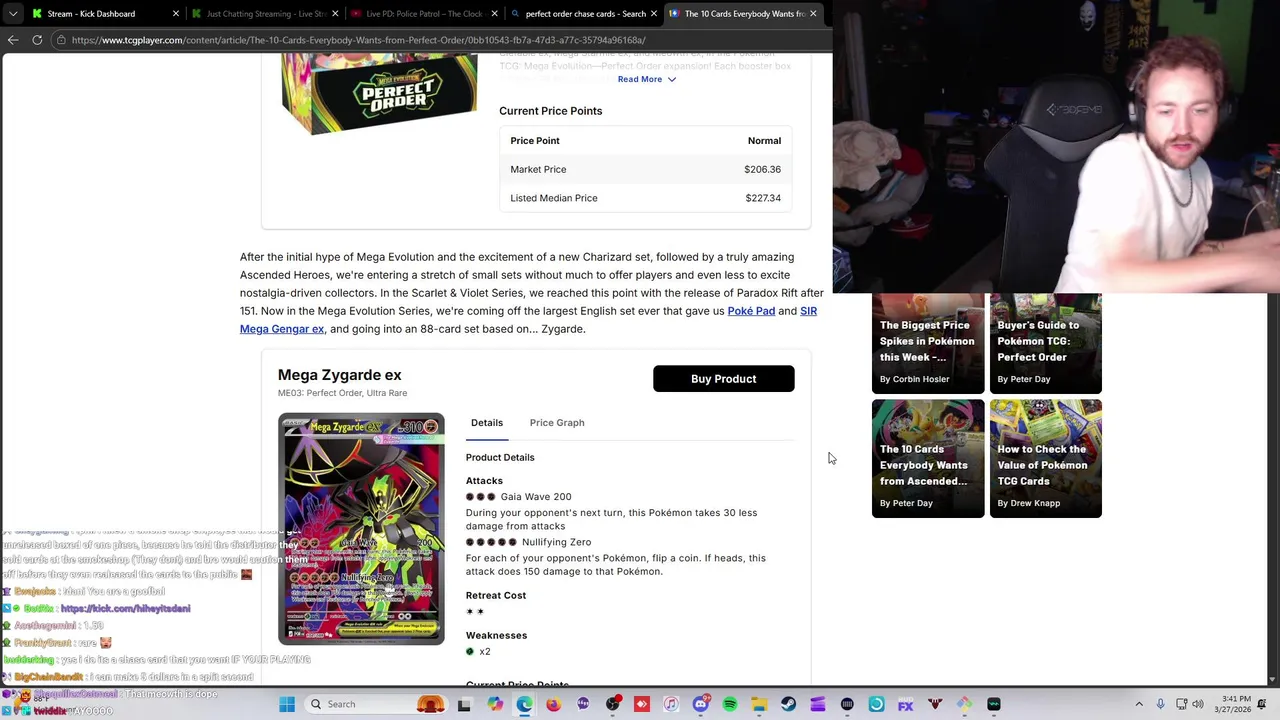Image resolution: width=1280 pixels, height=720 pixels.
Task: Open the dark red mask icon app
Action: (x=935, y=704)
